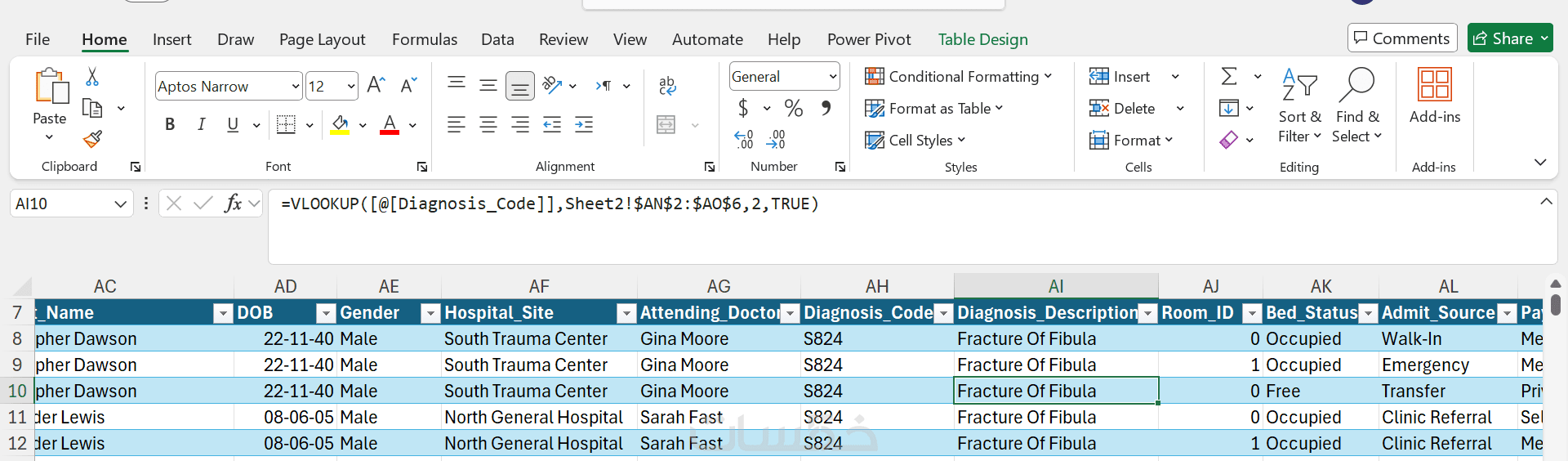Click the Increase Font Size icon
Image resolution: width=1568 pixels, height=461 pixels.
pos(376,85)
